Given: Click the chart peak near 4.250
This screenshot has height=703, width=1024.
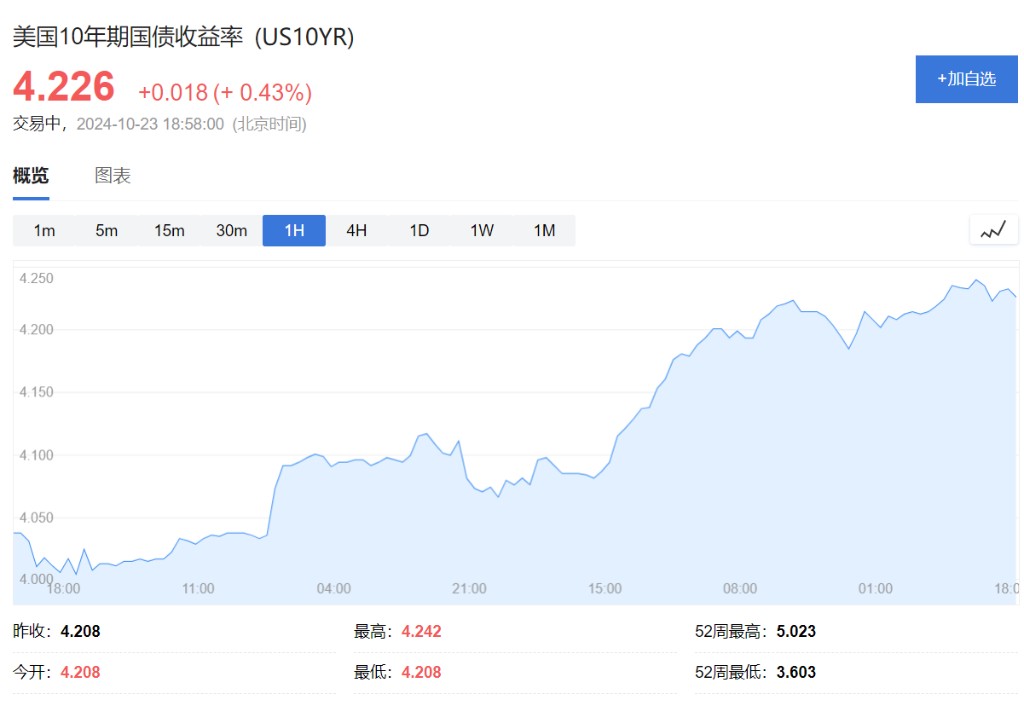Looking at the screenshot, I should click(977, 281).
